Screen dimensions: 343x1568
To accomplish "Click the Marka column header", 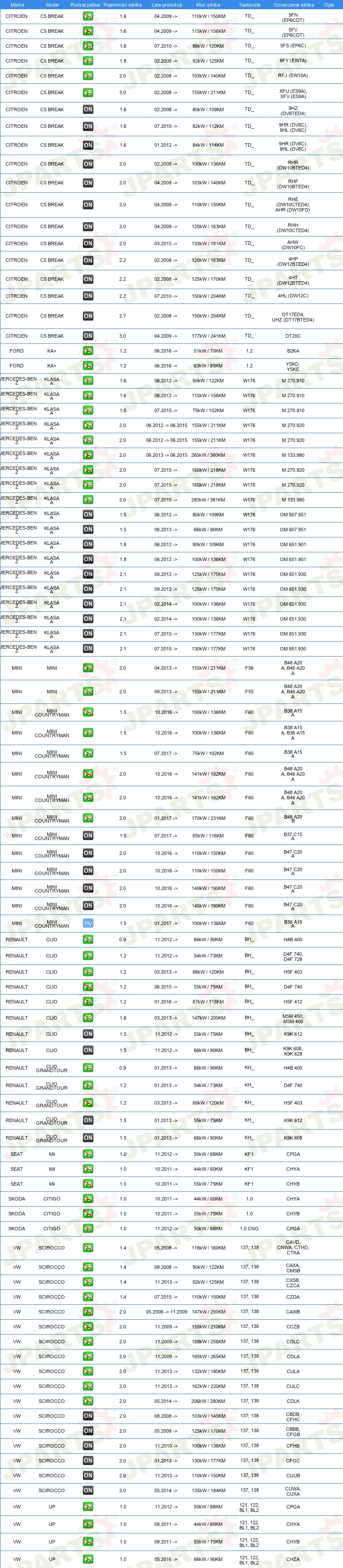I will point(17,5).
